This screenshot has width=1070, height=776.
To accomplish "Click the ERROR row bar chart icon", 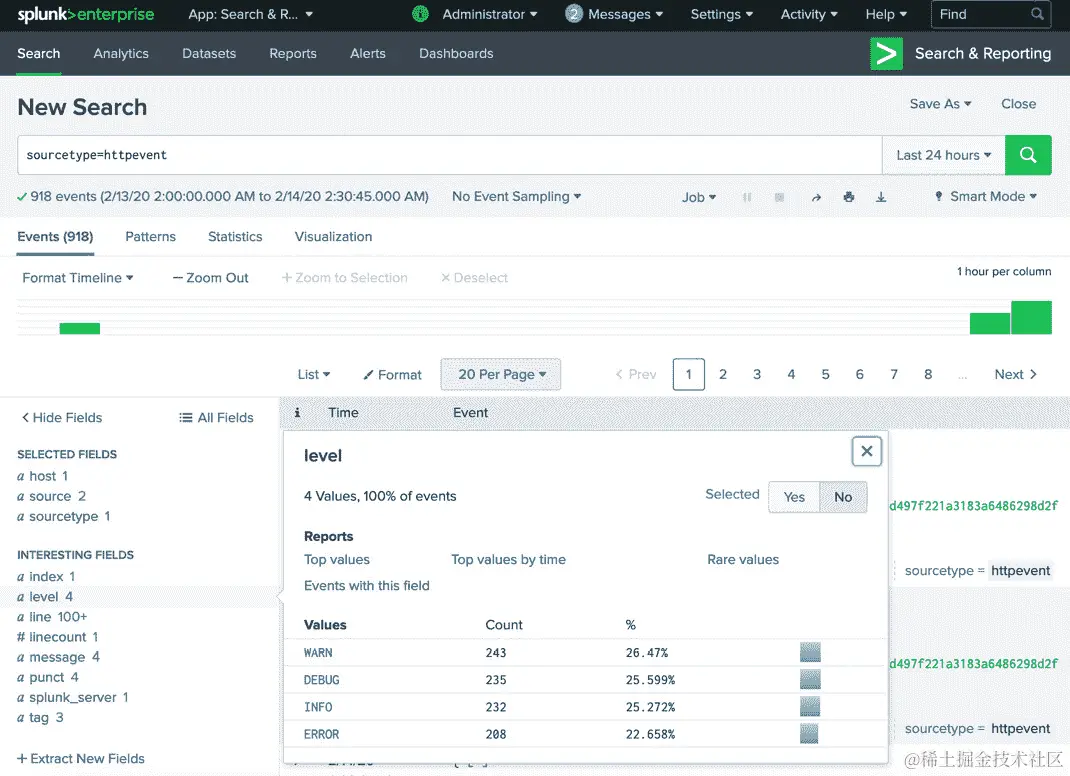I will click(x=809, y=734).
